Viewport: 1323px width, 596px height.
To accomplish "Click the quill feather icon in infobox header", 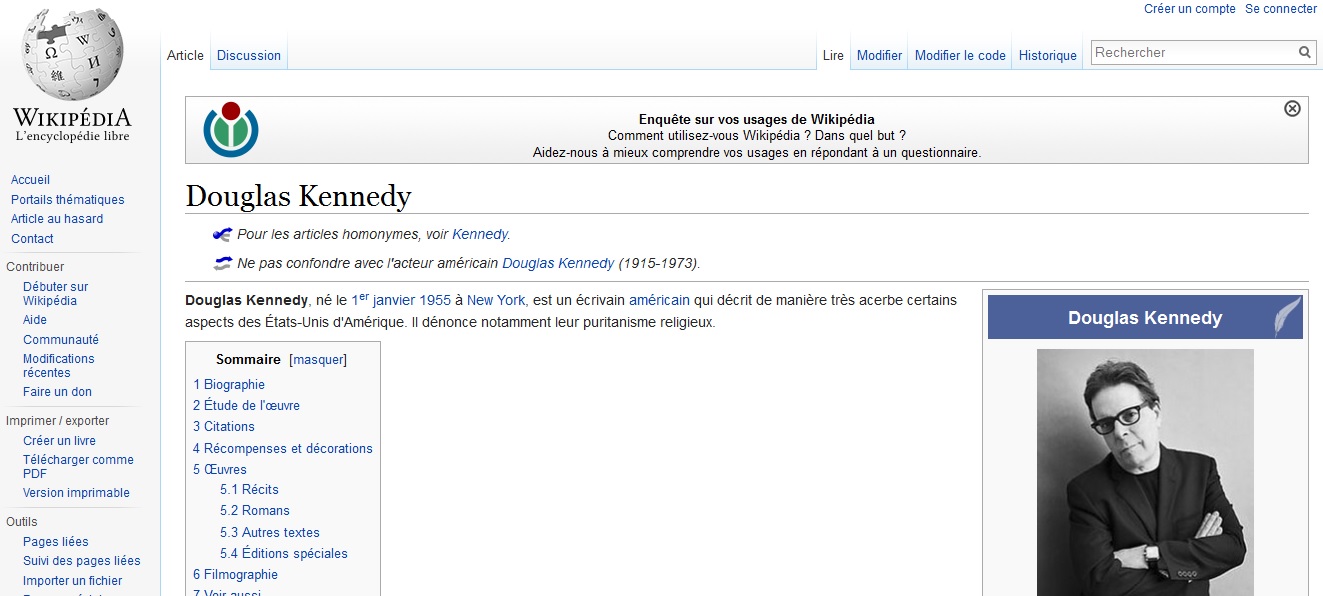I will [1287, 316].
